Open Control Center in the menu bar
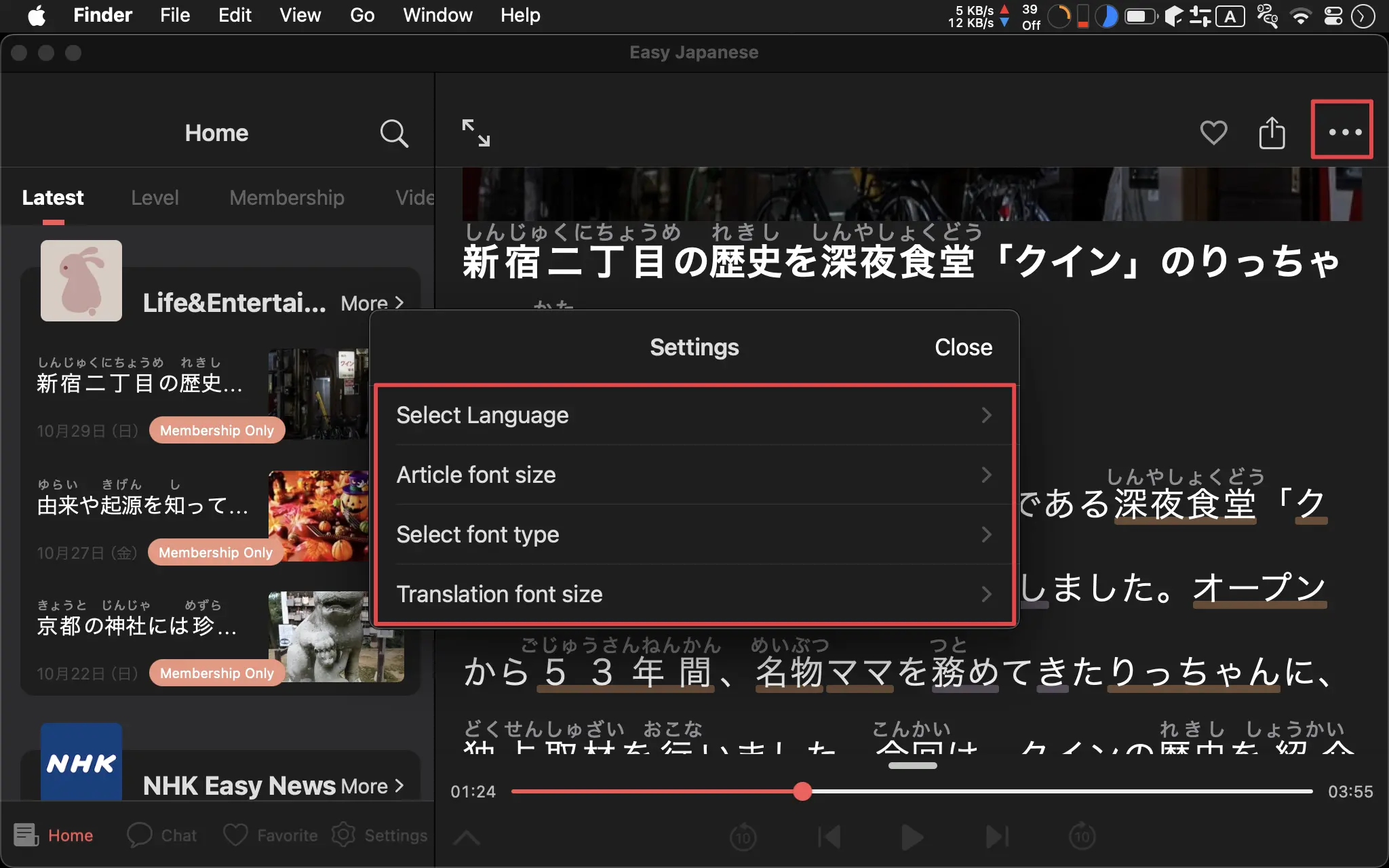Screen dimensions: 1389x868 1333,16
